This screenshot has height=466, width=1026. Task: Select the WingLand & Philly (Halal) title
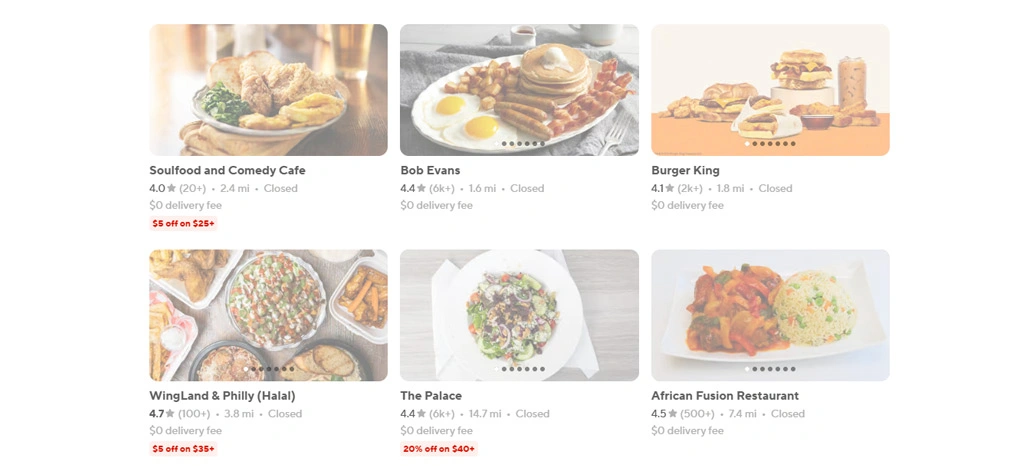pos(222,396)
